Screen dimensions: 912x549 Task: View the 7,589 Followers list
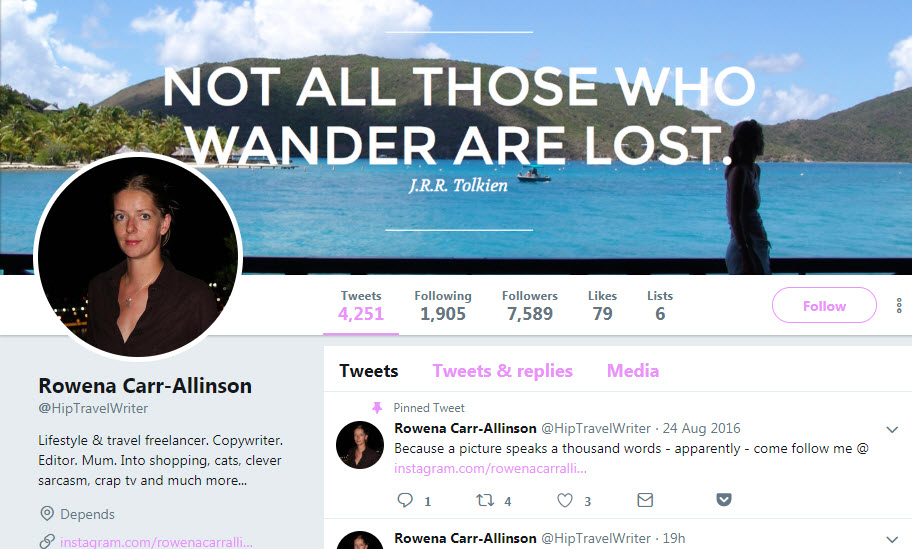[529, 306]
